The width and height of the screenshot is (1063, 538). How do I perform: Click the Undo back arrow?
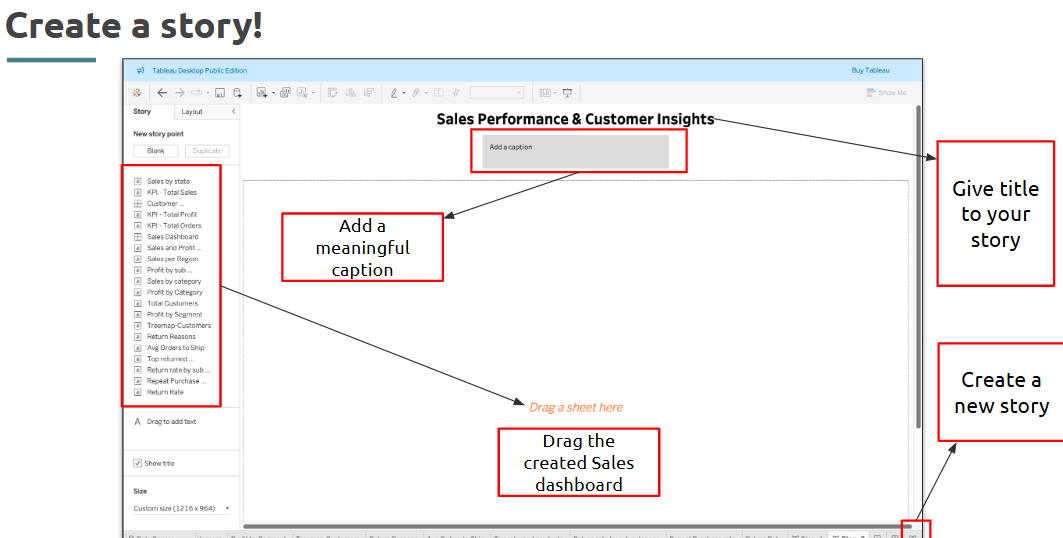[162, 93]
